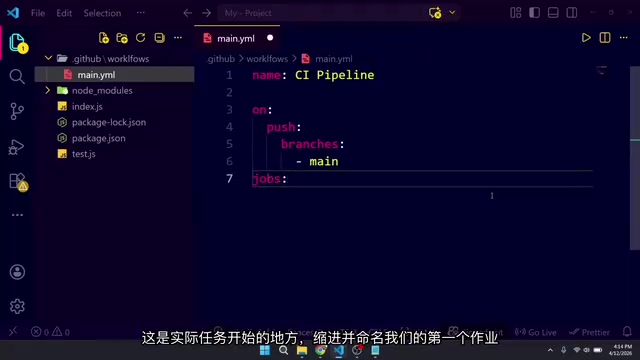This screenshot has height=360, width=640.
Task: Open the Accounts menu icon
Action: click(x=17, y=272)
